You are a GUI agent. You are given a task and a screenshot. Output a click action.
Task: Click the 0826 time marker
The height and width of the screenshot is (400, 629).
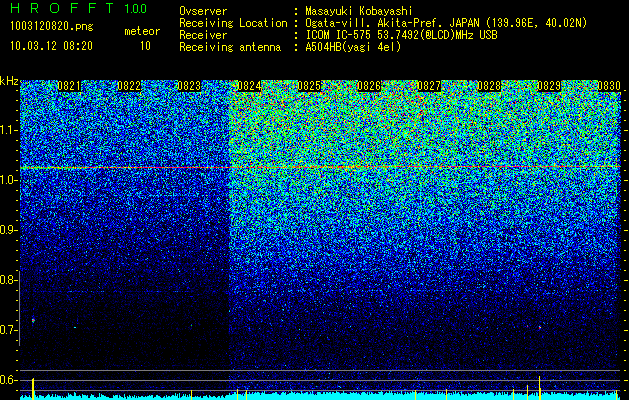coord(369,86)
